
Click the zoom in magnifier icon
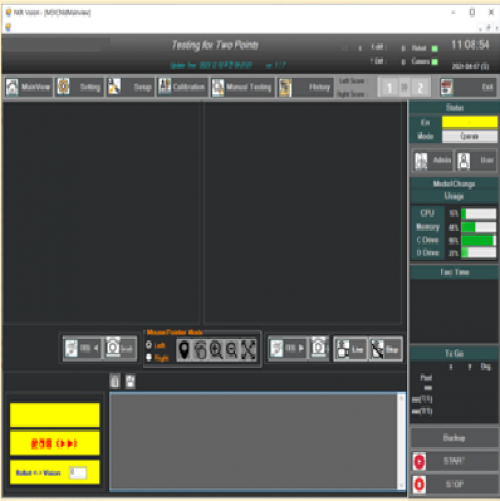(216, 350)
